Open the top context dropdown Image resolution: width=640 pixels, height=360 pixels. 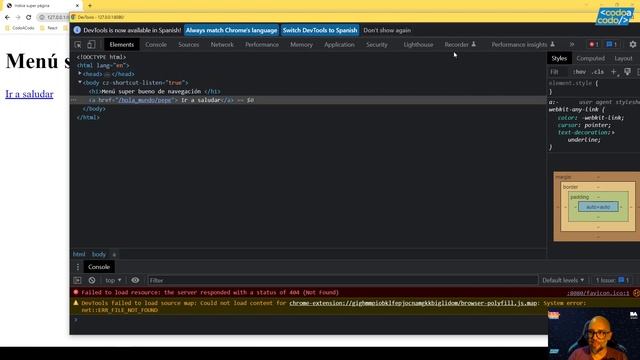(113, 280)
